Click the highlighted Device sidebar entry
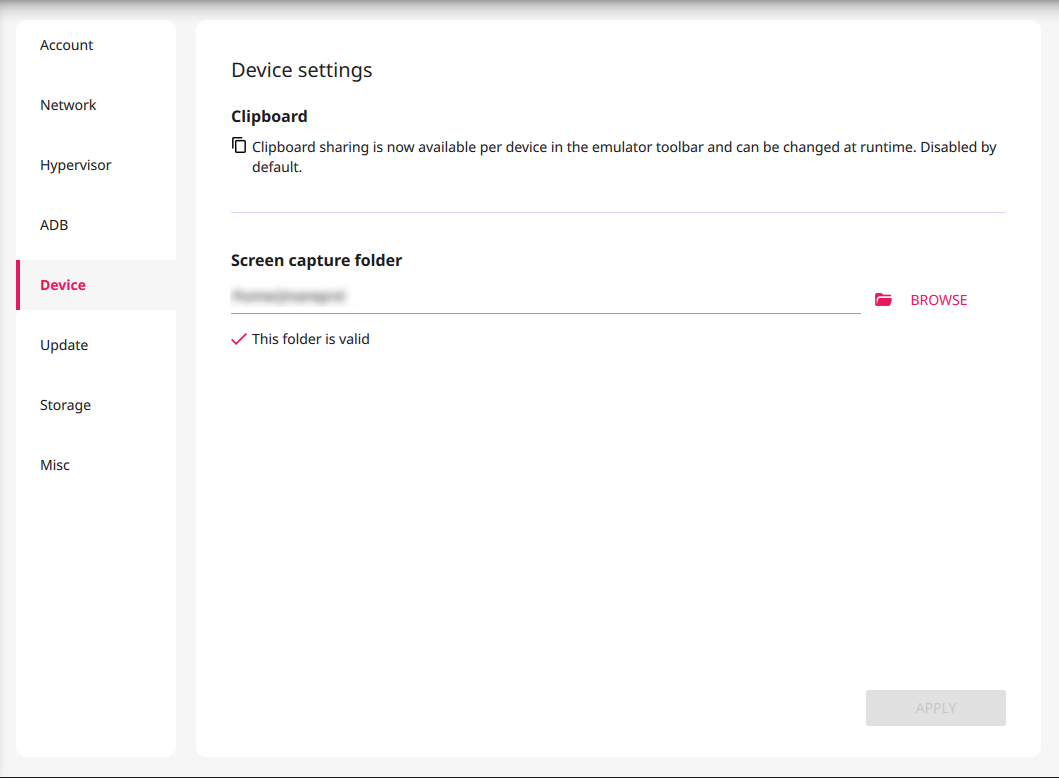The height and width of the screenshot is (778, 1059). coord(62,285)
